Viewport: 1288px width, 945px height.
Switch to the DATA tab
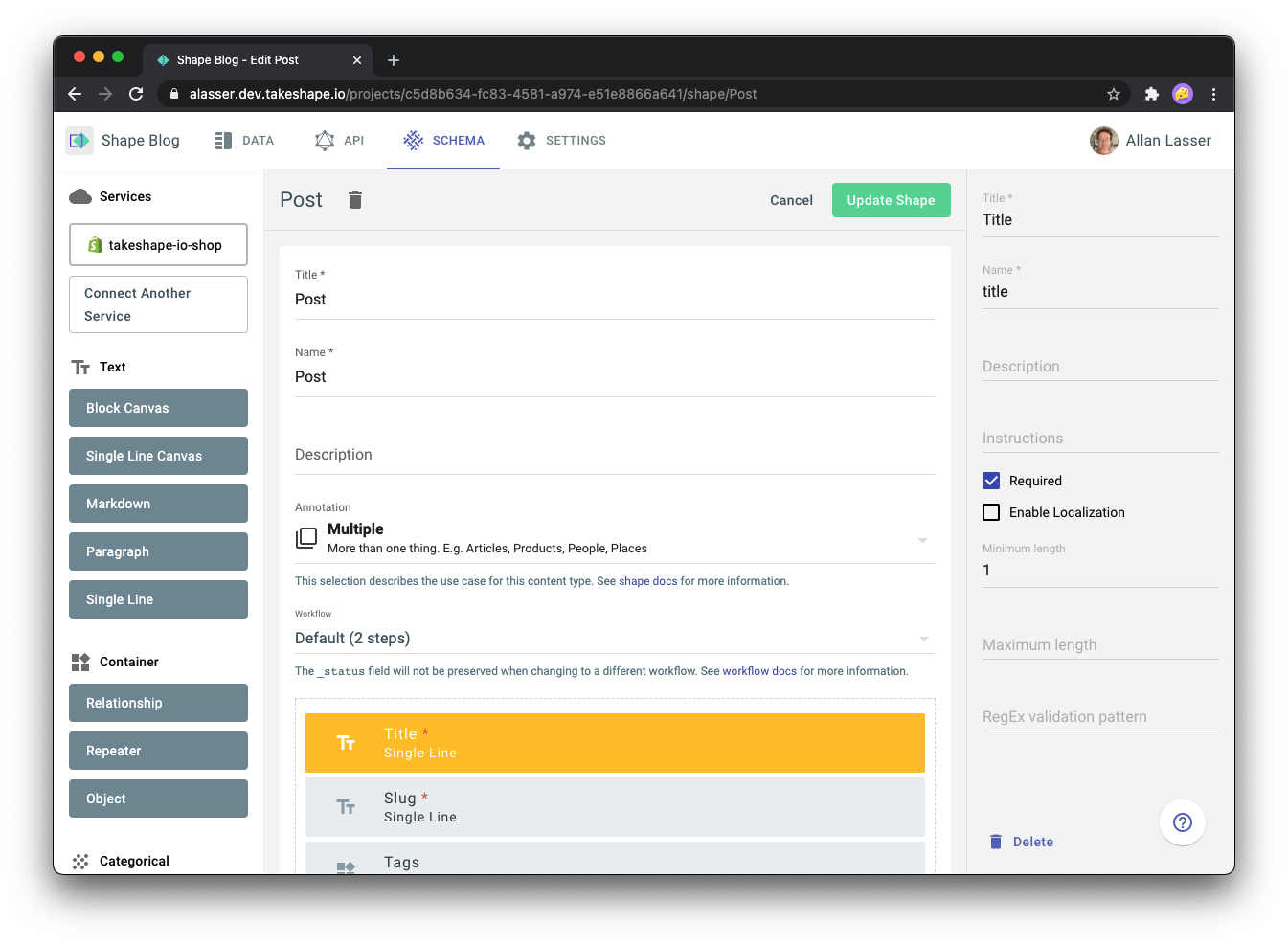coord(244,141)
